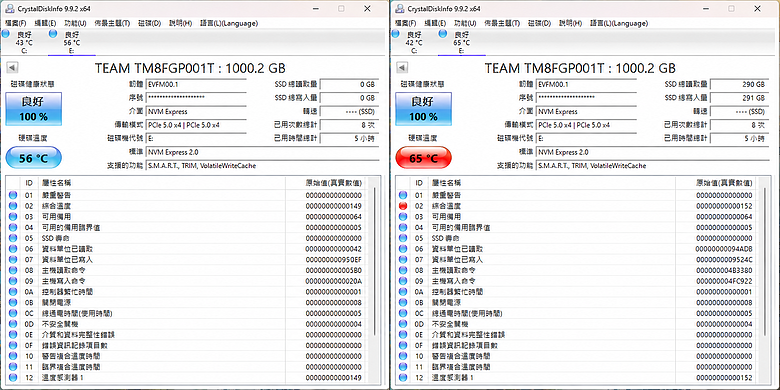Click blue orb of row 10 in 56 °C window

(13, 356)
